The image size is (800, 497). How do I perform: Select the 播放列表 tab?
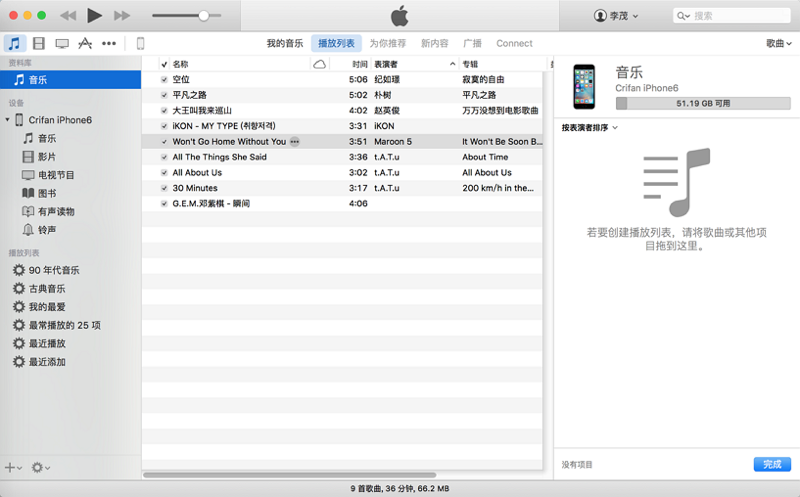pyautogui.click(x=336, y=43)
